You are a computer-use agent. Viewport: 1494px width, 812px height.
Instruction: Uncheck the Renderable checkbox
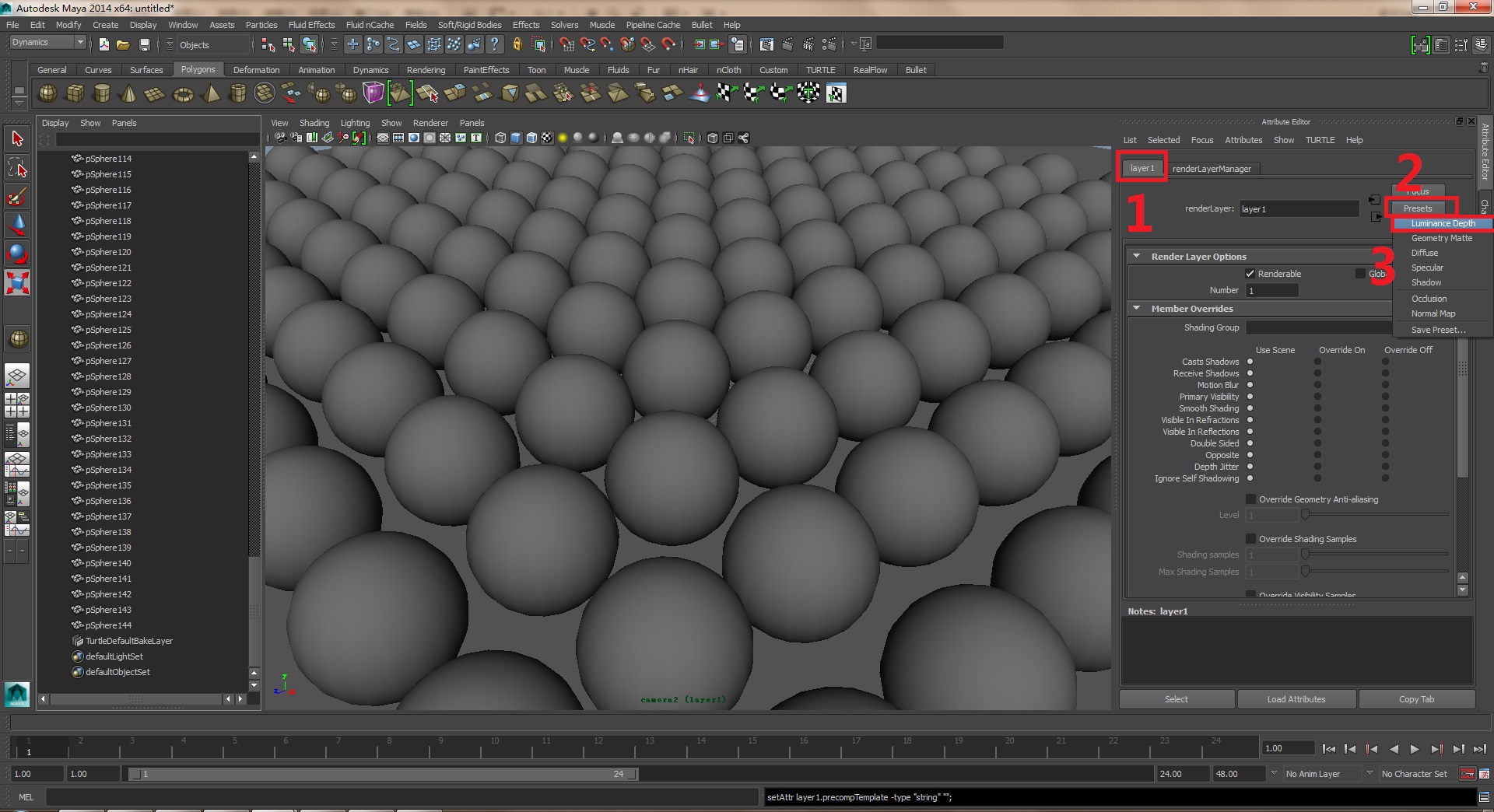click(1250, 274)
